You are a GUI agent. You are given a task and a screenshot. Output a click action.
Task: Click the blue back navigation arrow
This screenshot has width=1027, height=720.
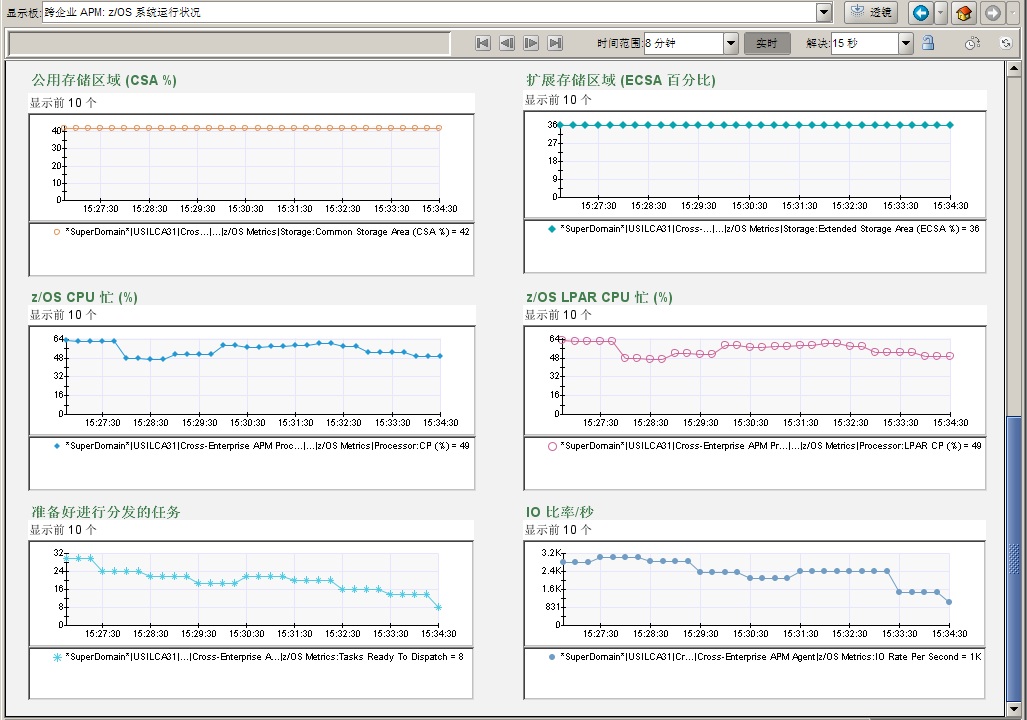click(x=920, y=13)
